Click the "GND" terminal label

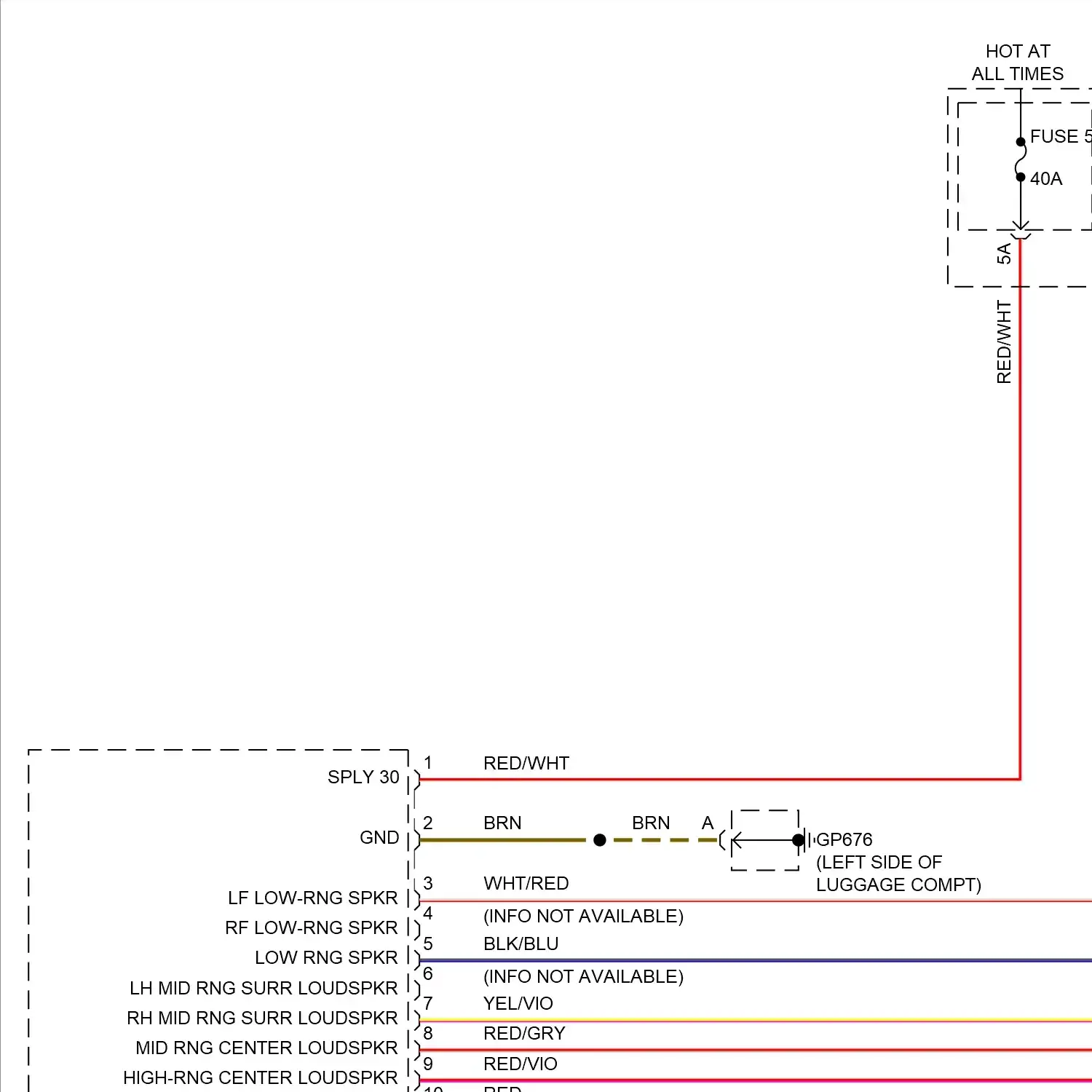(x=379, y=837)
